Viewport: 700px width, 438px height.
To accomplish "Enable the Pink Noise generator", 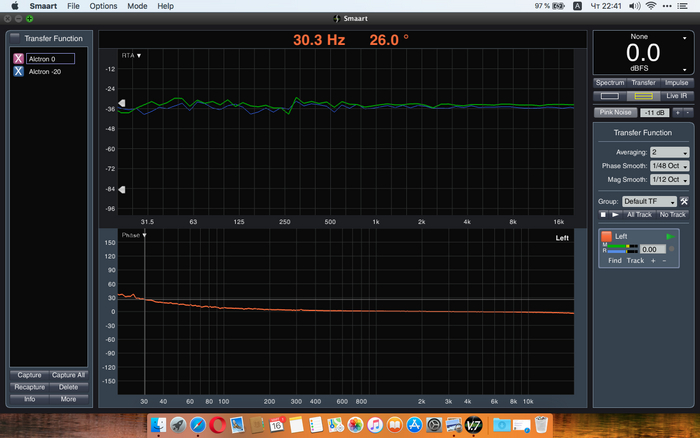I will (618, 113).
